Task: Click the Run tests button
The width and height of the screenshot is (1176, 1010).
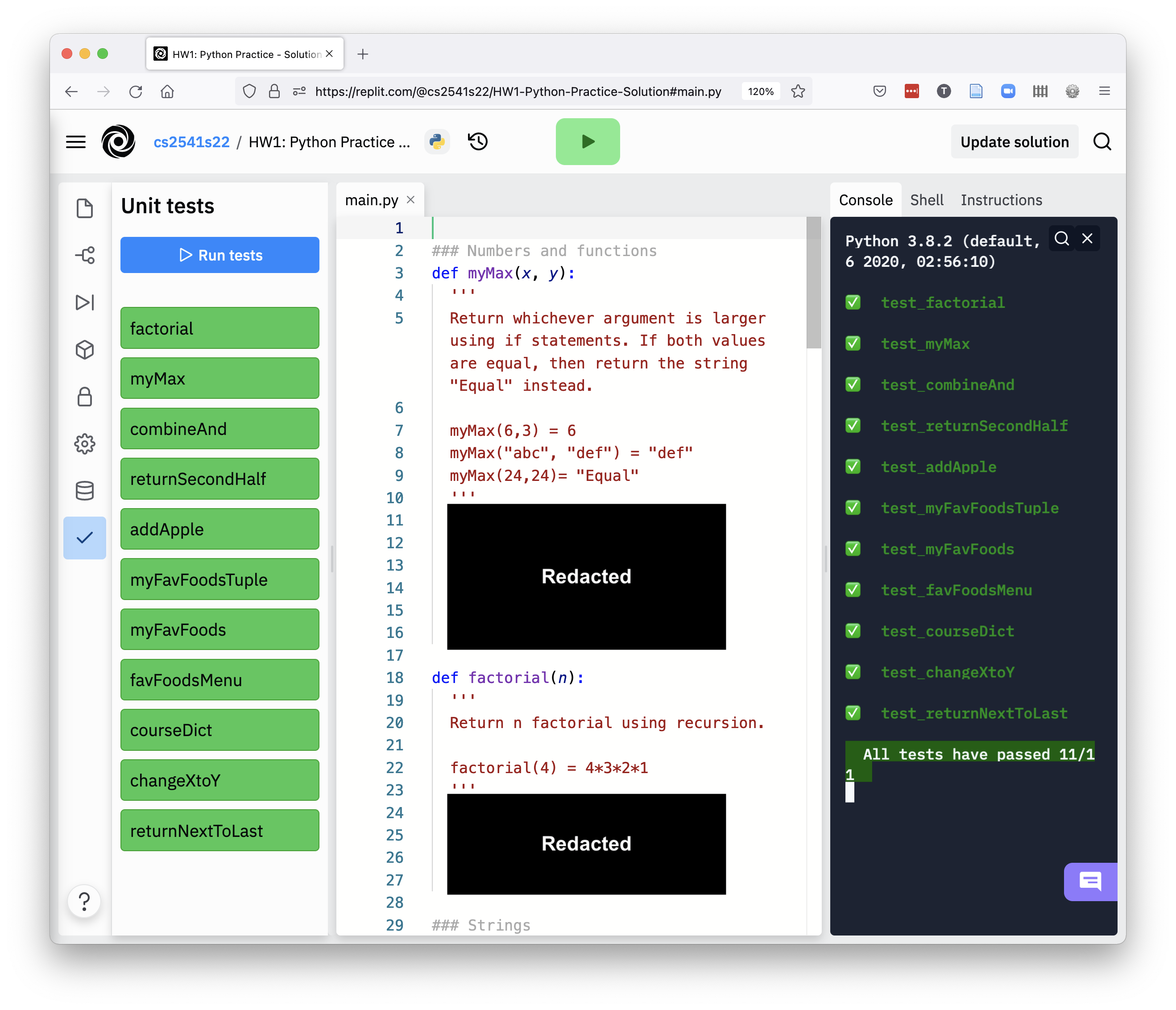Action: pos(219,255)
